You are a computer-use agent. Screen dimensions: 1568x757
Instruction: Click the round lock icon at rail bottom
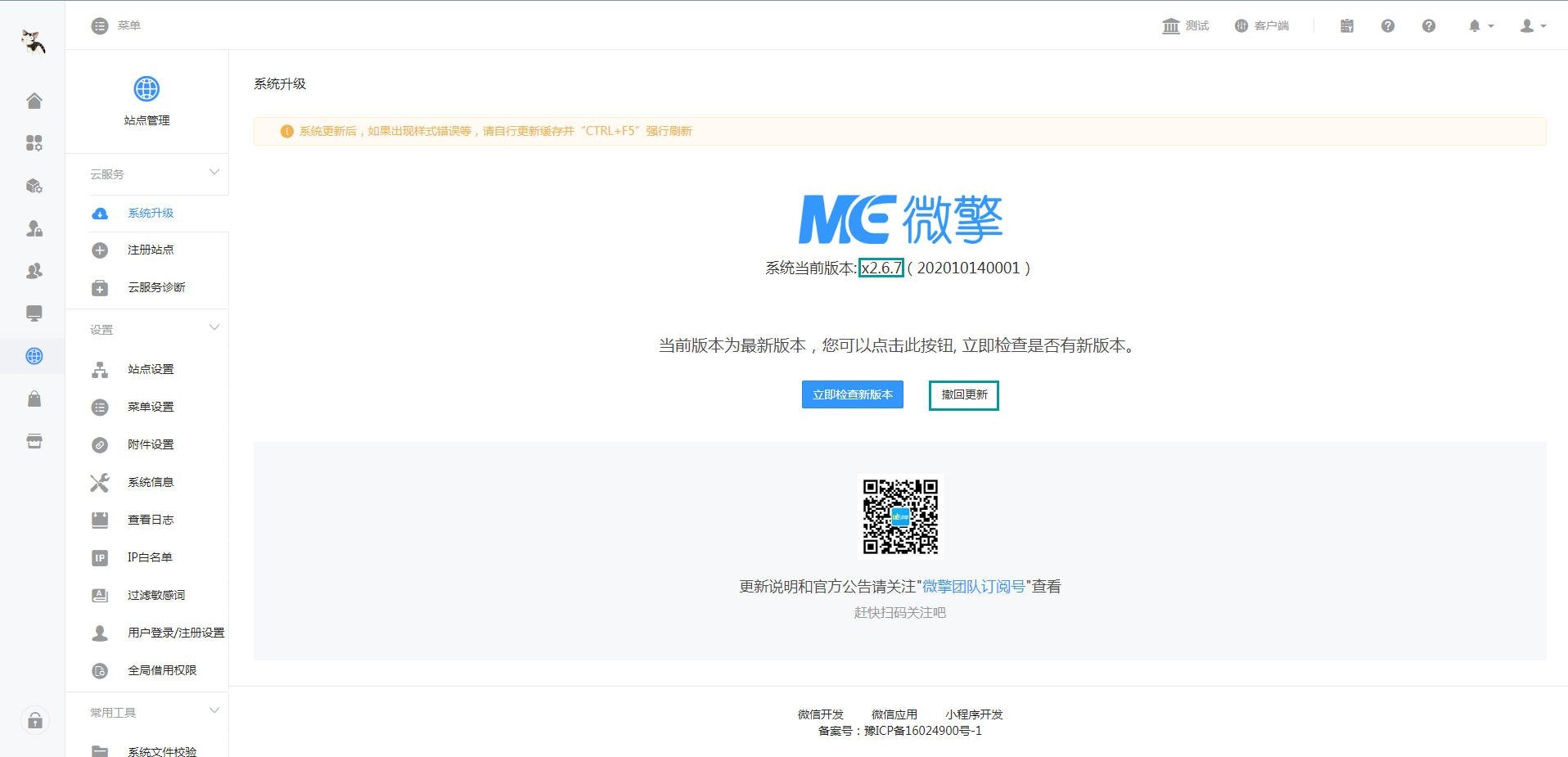click(35, 721)
